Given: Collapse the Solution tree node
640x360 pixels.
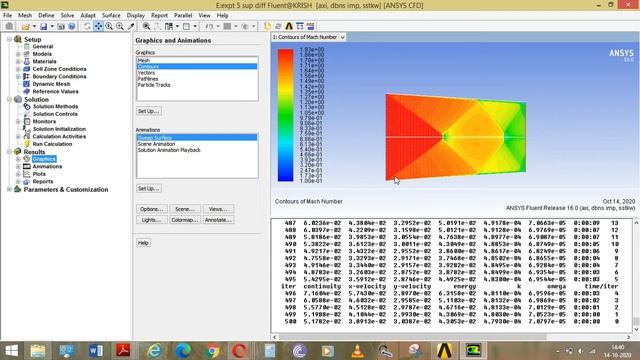Looking at the screenshot, I should [x=9, y=99].
